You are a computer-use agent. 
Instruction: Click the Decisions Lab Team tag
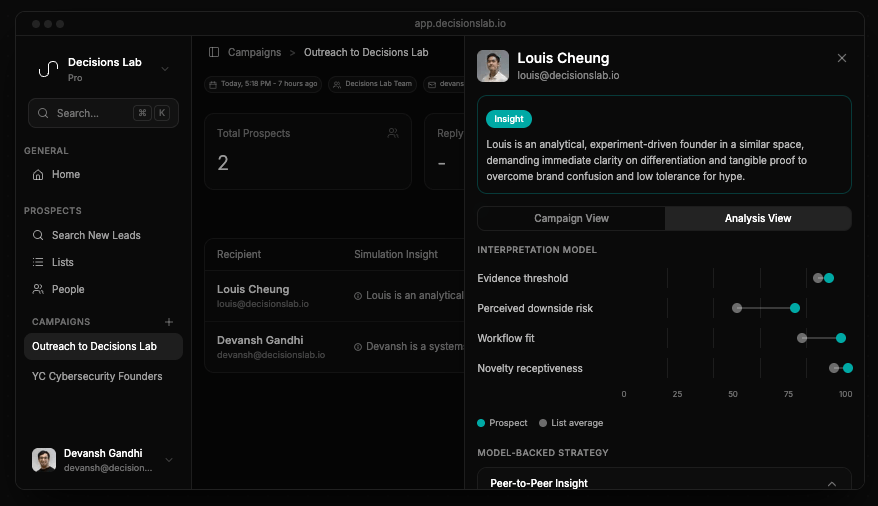click(372, 84)
